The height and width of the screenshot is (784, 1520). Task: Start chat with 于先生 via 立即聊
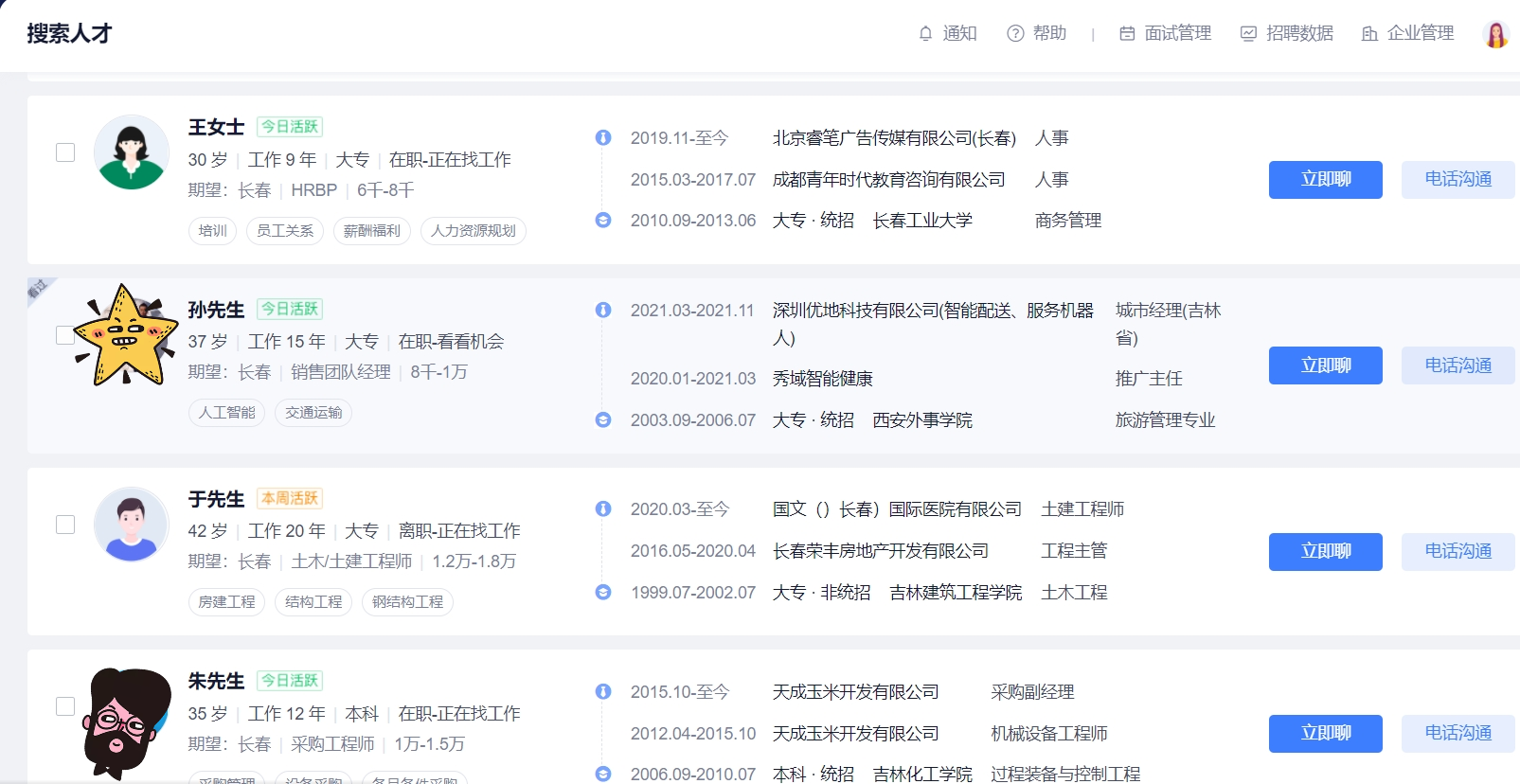1325,552
